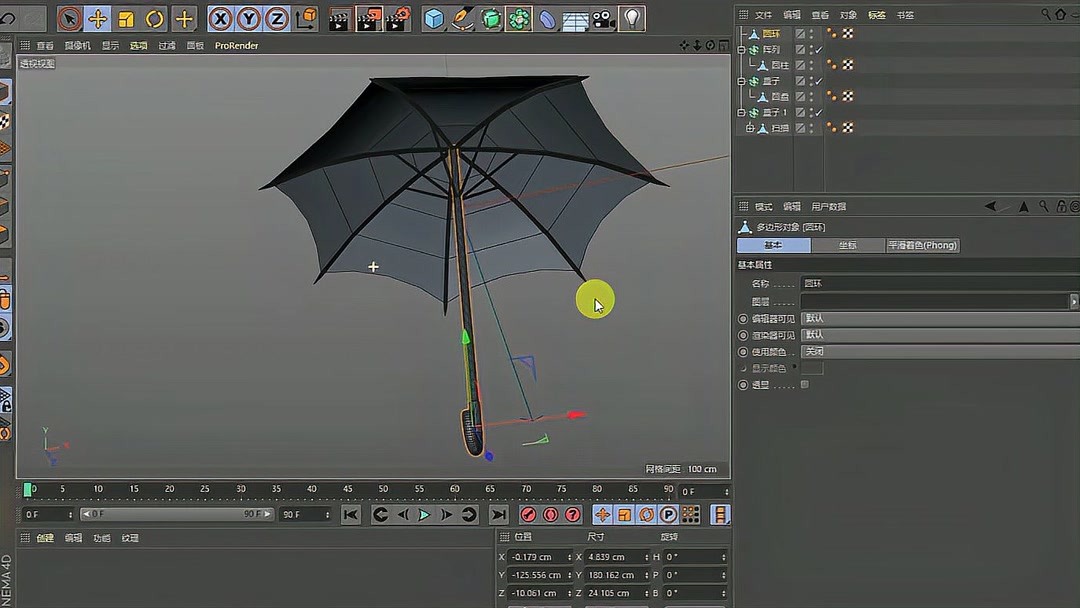Open the 标签 menu in object manager
Screen dimensions: 1080x608
pyautogui.click(x=879, y=14)
